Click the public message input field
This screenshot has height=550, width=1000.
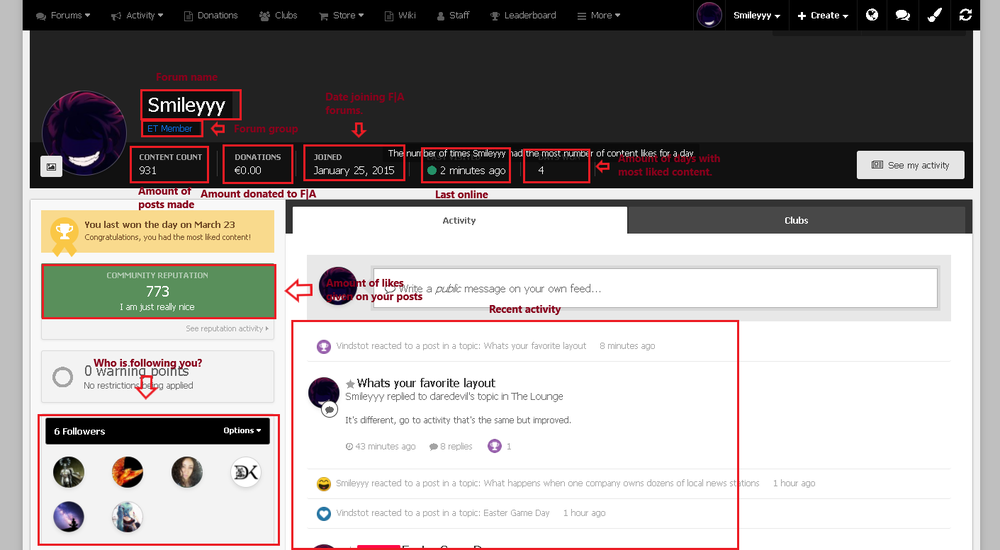[655, 288]
